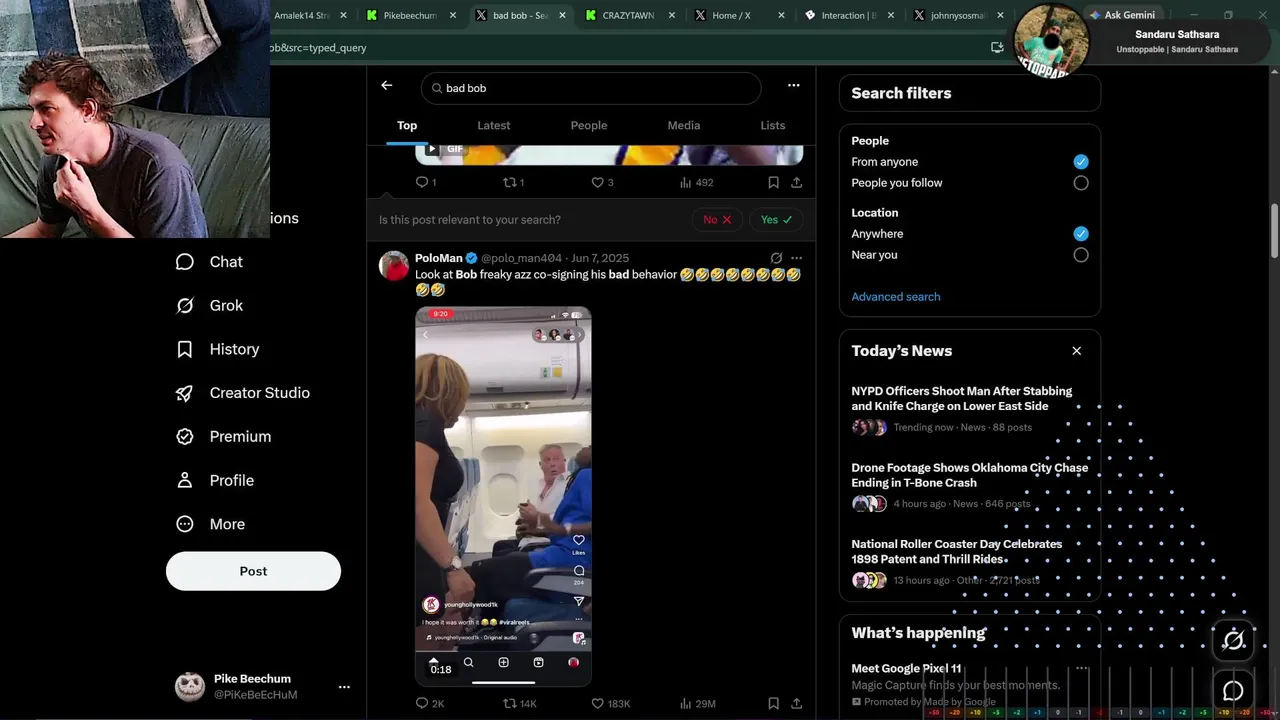Open the NYPD Officers Shoot Man news story
Viewport: 1280px width, 720px height.
(x=970, y=409)
